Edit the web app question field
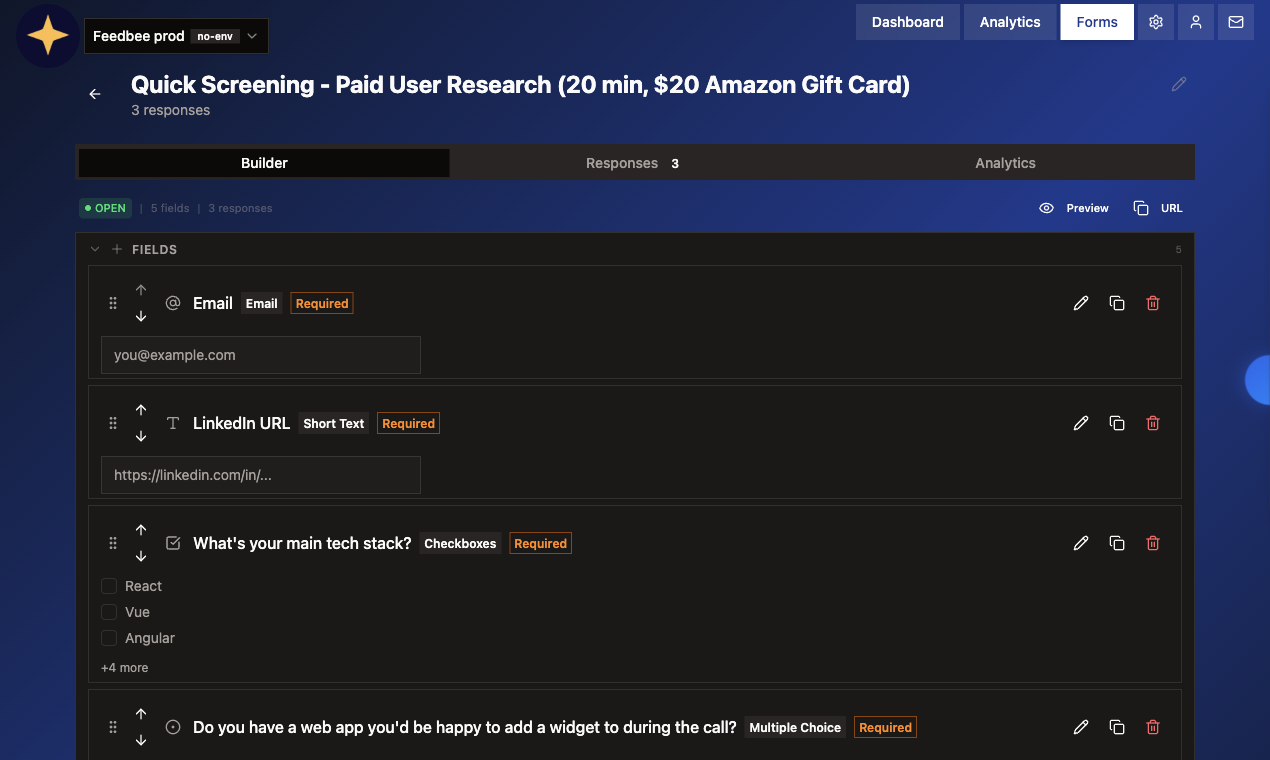1270x760 pixels. tap(1081, 727)
